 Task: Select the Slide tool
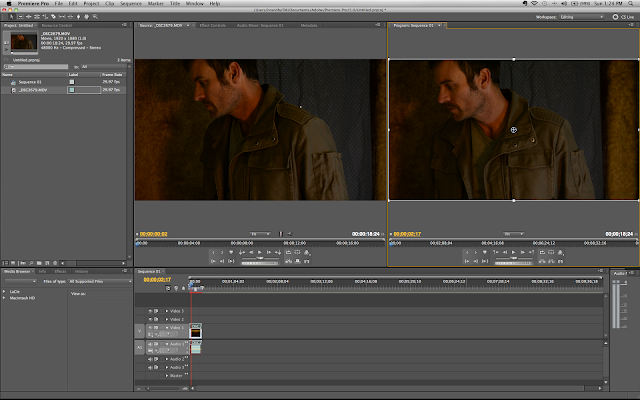coord(70,17)
